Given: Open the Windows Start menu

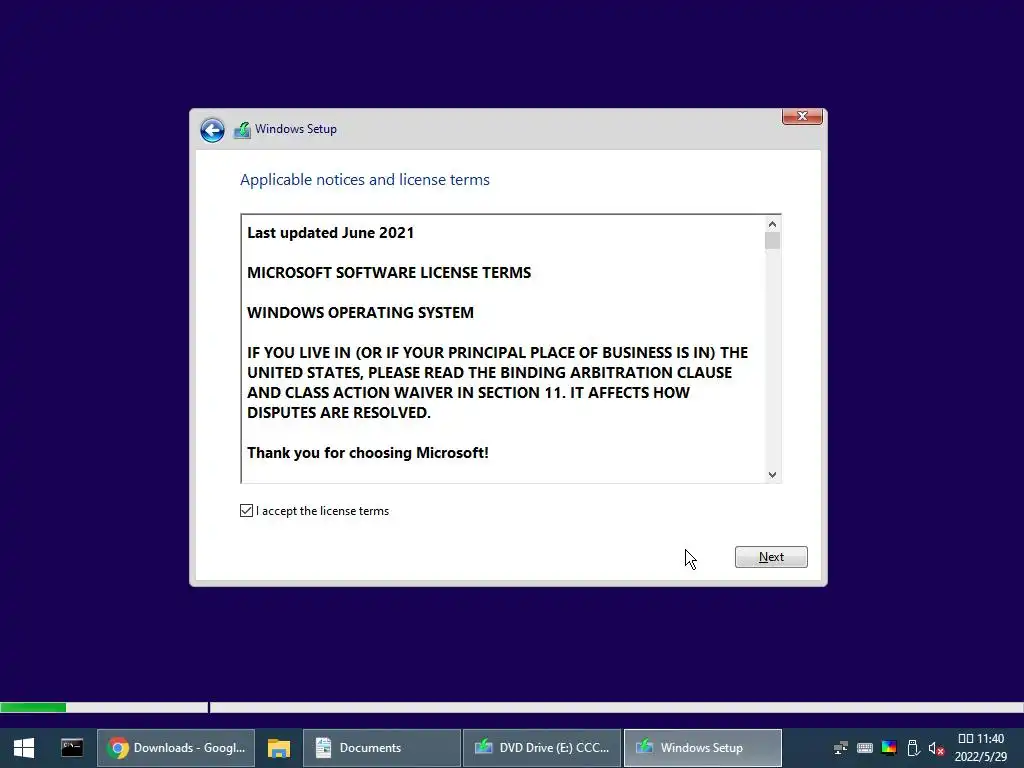Looking at the screenshot, I should pyautogui.click(x=24, y=748).
